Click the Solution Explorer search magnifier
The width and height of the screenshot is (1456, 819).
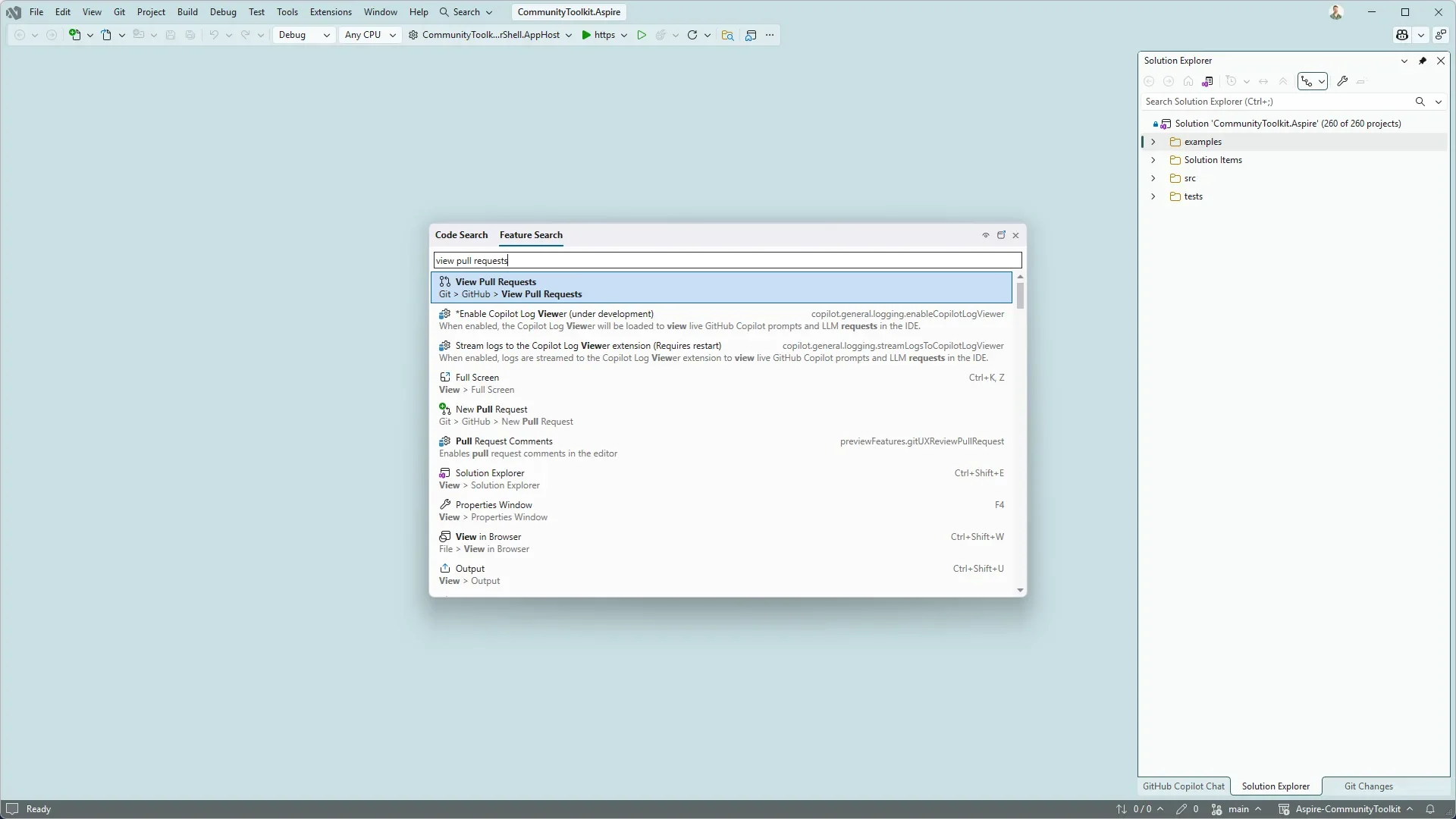tap(1420, 102)
